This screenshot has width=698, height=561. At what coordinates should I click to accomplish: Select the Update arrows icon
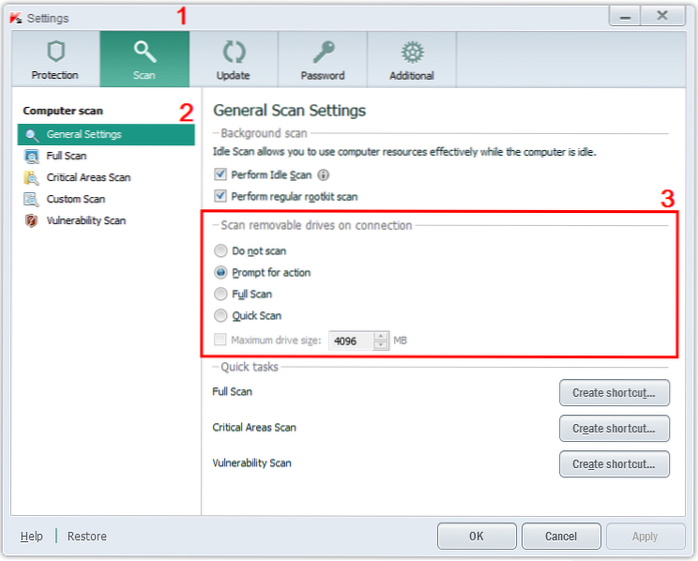coord(233,52)
